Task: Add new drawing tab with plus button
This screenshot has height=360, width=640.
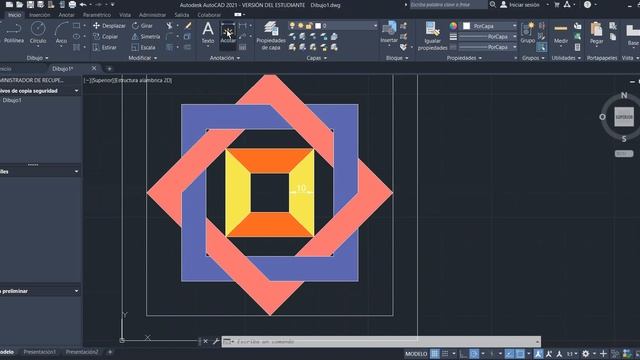Action: pos(109,69)
